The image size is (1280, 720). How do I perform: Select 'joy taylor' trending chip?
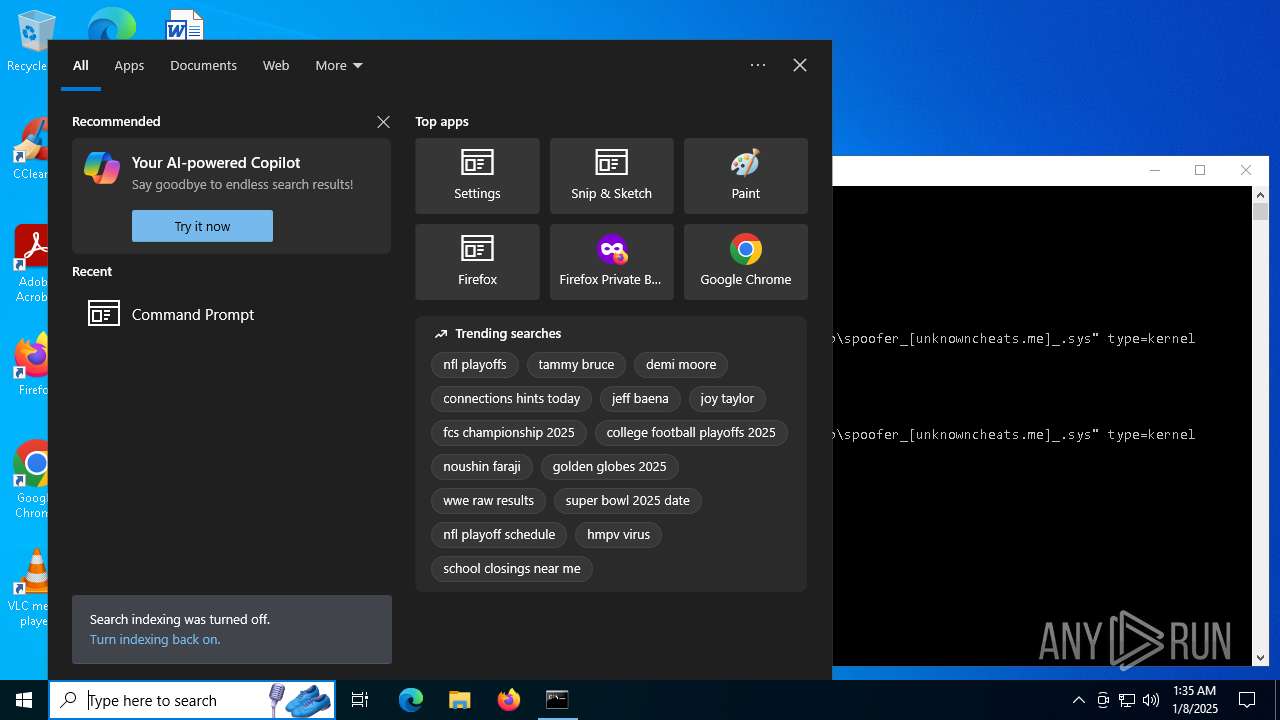coord(727,399)
